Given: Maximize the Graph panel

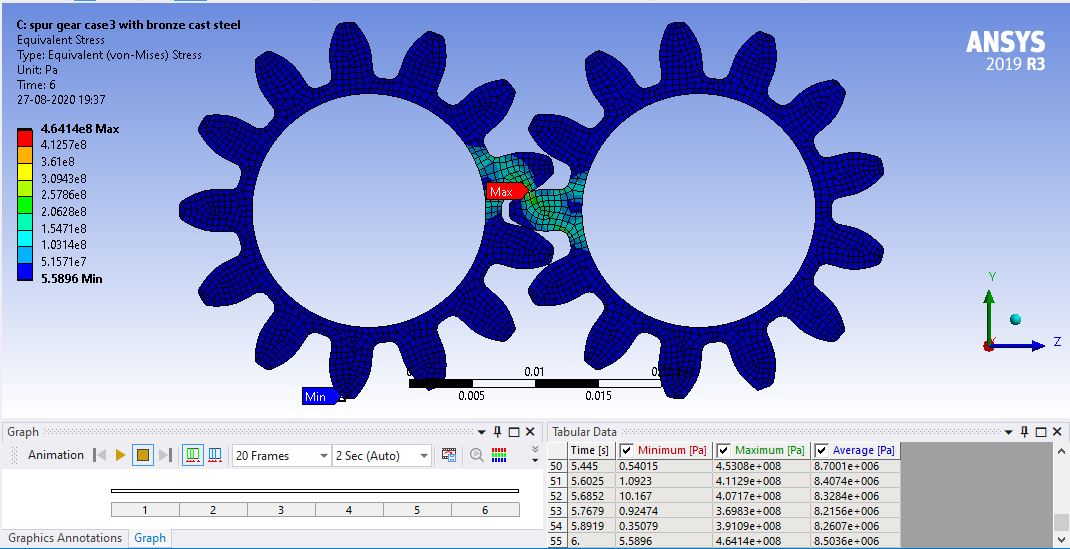Looking at the screenshot, I should coord(514,432).
